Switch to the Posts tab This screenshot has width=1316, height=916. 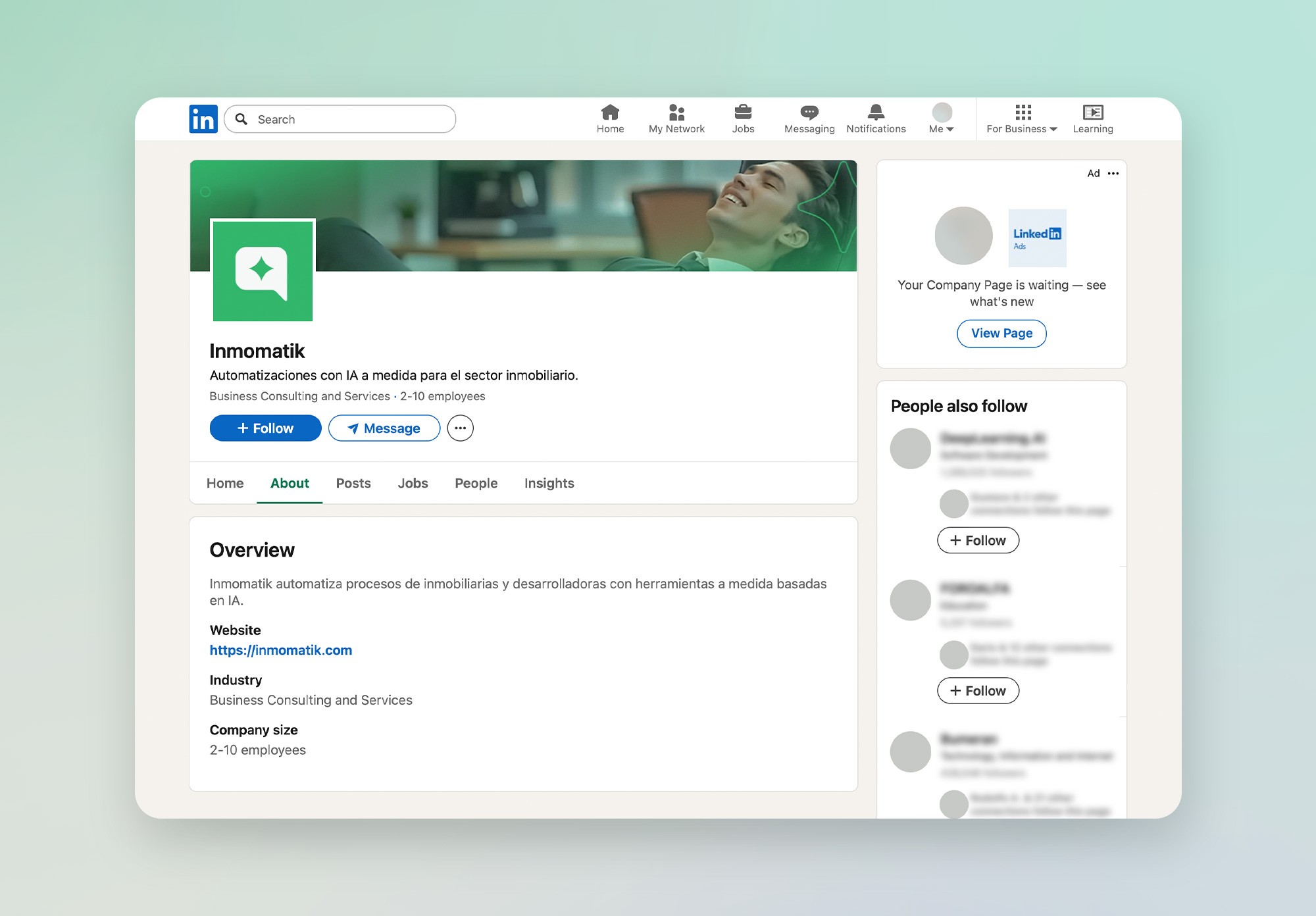pyautogui.click(x=353, y=483)
